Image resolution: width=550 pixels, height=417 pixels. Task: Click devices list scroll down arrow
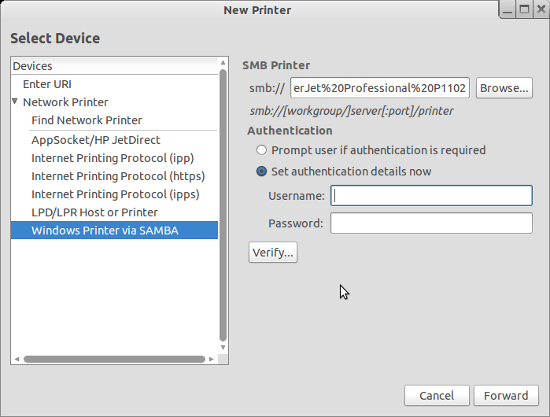click(x=223, y=347)
